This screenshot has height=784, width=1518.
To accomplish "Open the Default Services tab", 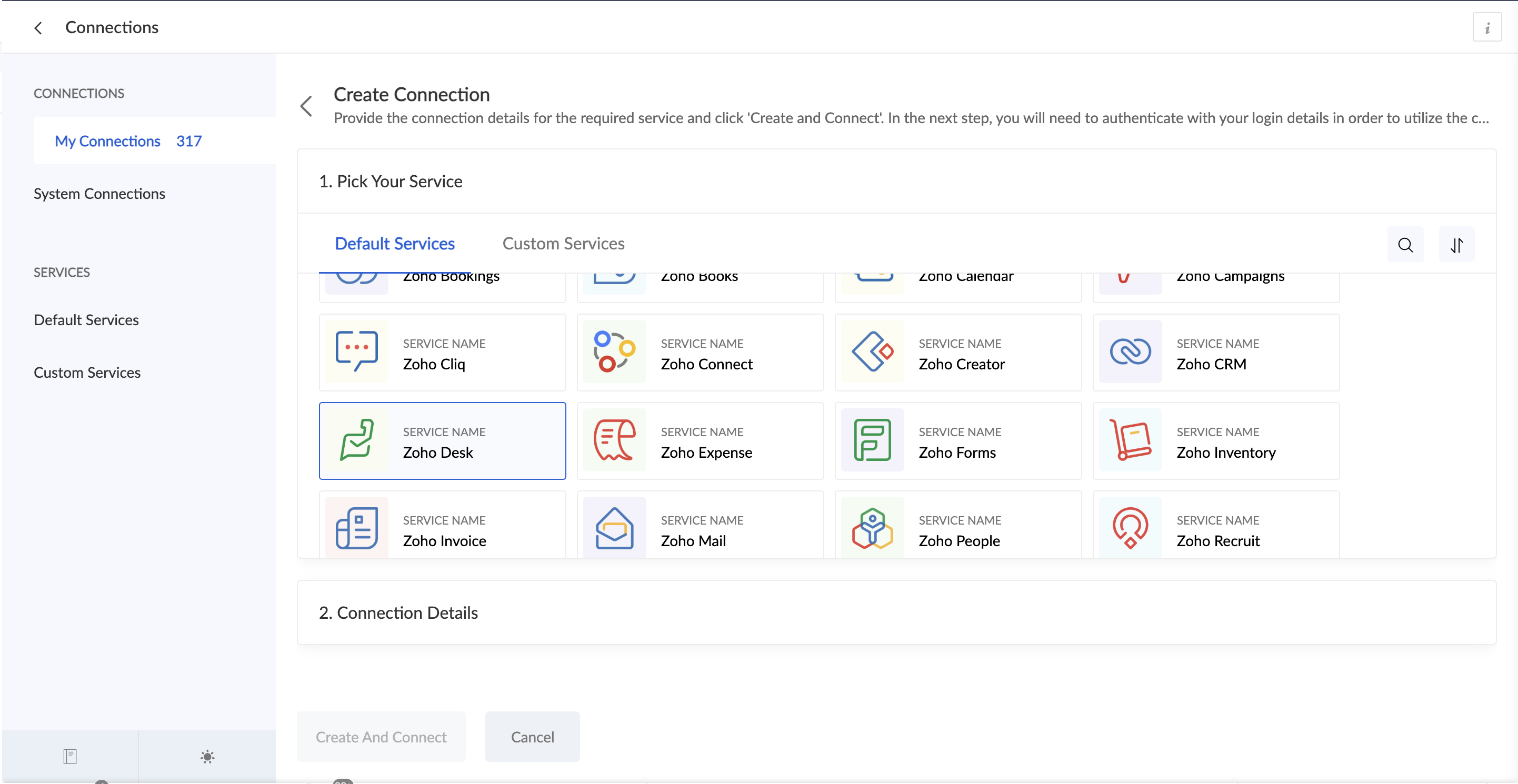I will 394,243.
